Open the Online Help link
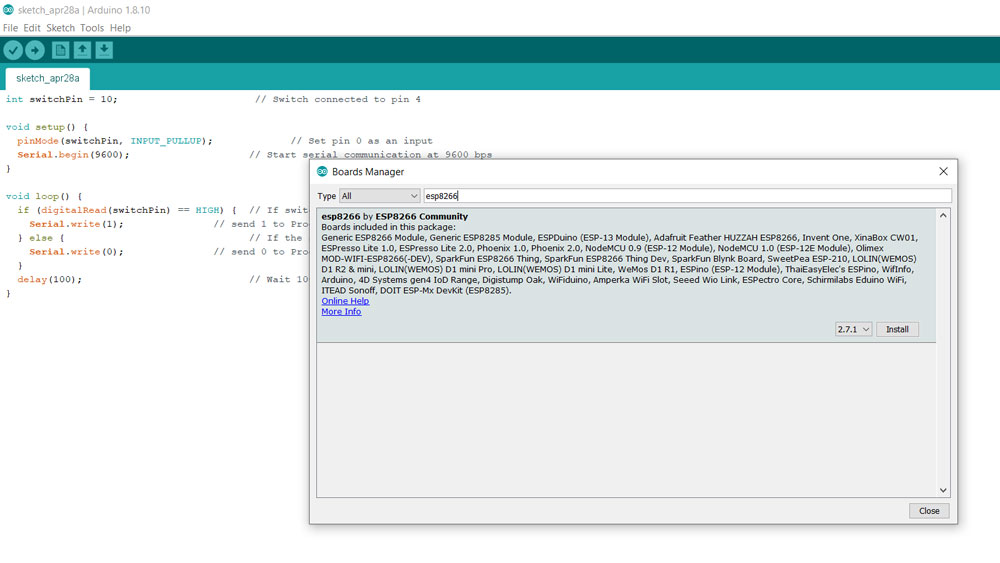Screen dimensions: 1000x563 point(345,301)
